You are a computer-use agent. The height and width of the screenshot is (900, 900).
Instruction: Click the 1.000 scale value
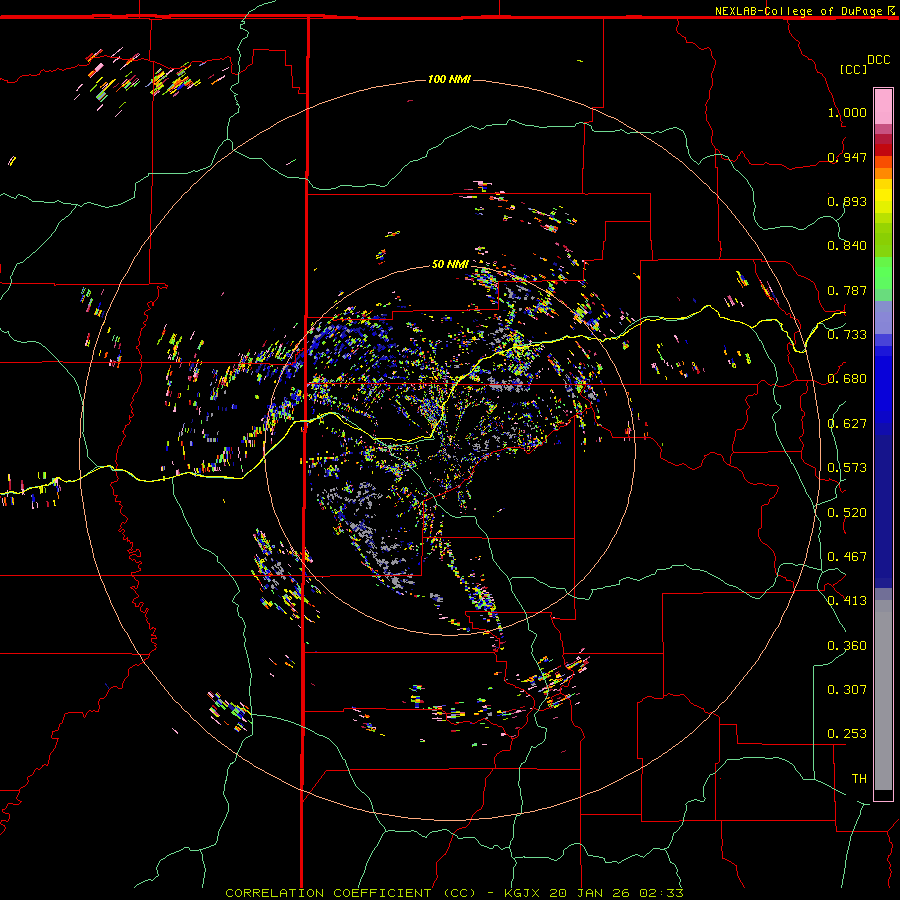pyautogui.click(x=847, y=112)
